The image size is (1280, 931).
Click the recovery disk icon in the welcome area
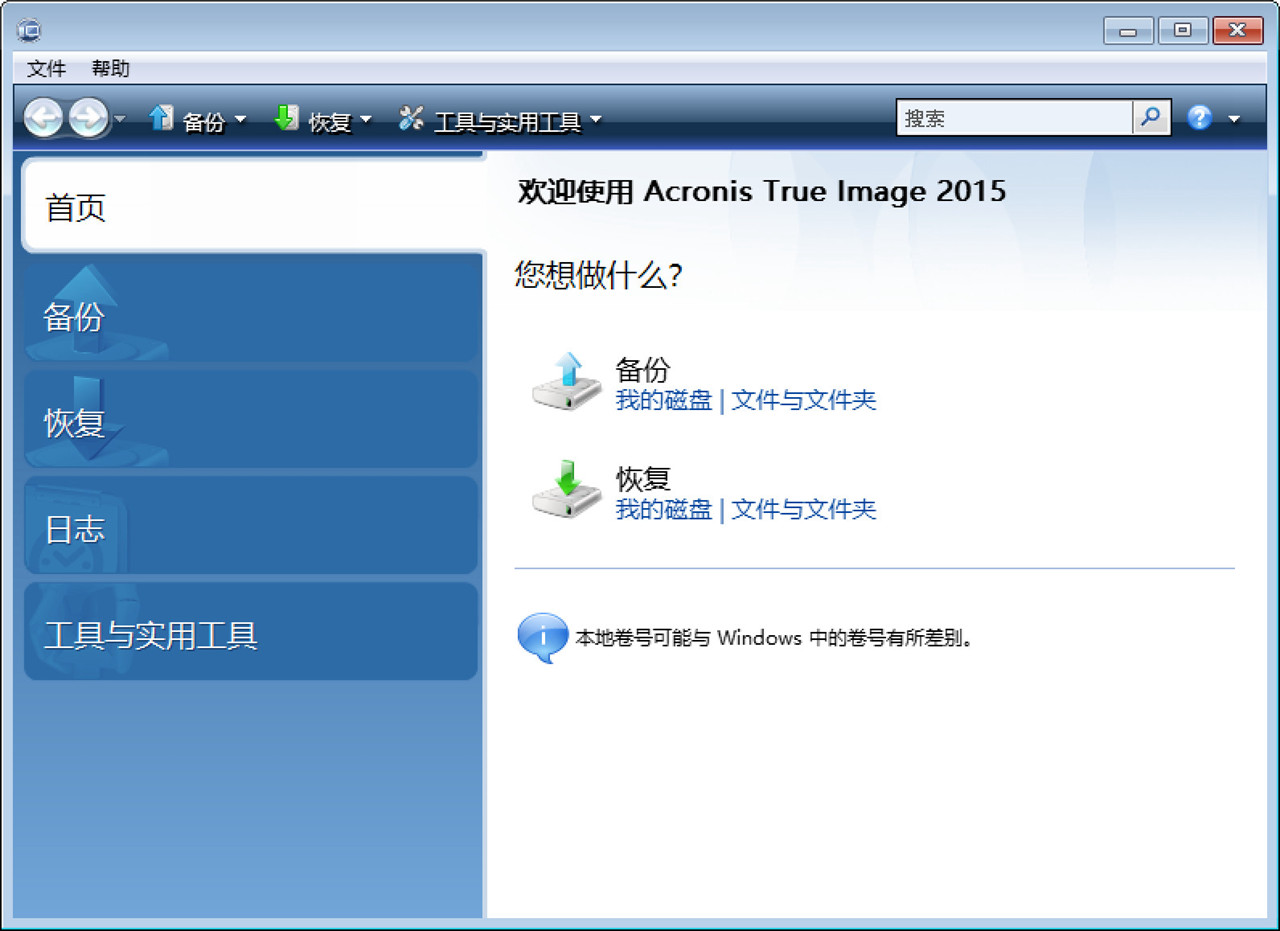pos(565,493)
